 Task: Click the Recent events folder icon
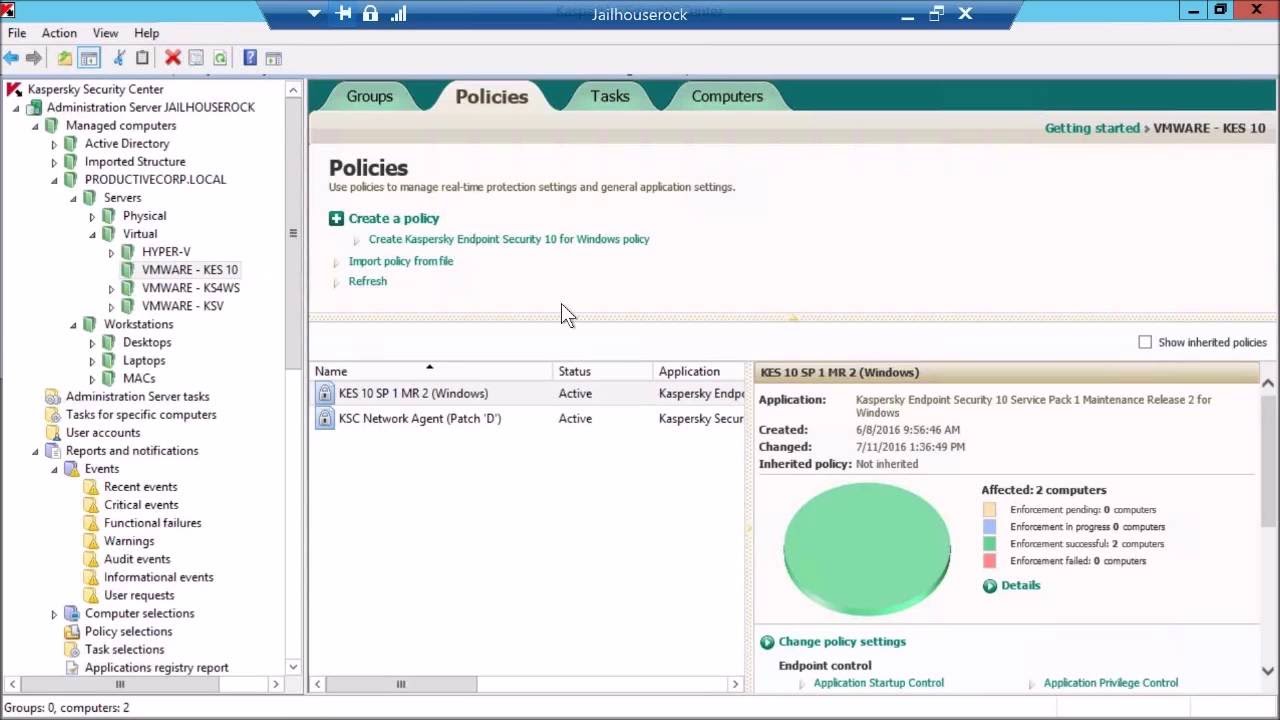(x=92, y=487)
